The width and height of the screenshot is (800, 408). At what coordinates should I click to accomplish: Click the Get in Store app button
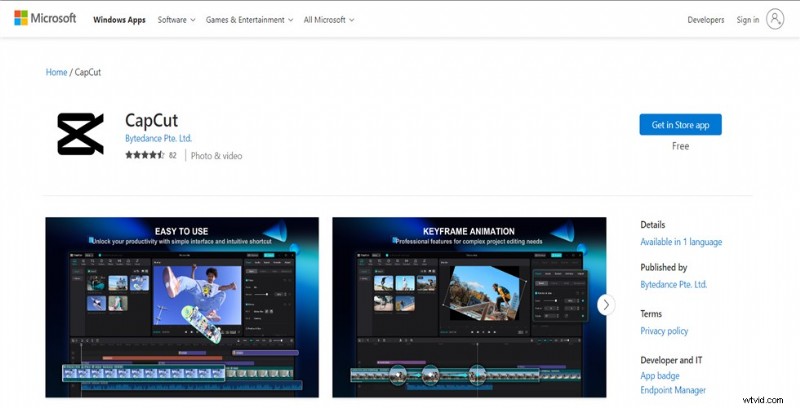coord(680,124)
